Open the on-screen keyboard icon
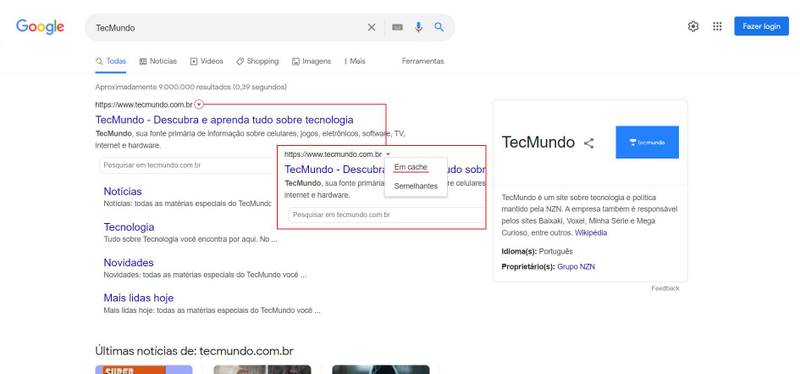Screen dimensions: 800x374 397,28
